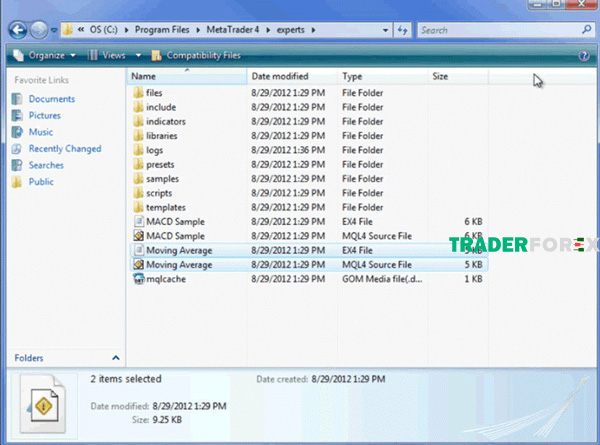Click the 'indicators' folder name
600x445 pixels.
point(166,122)
